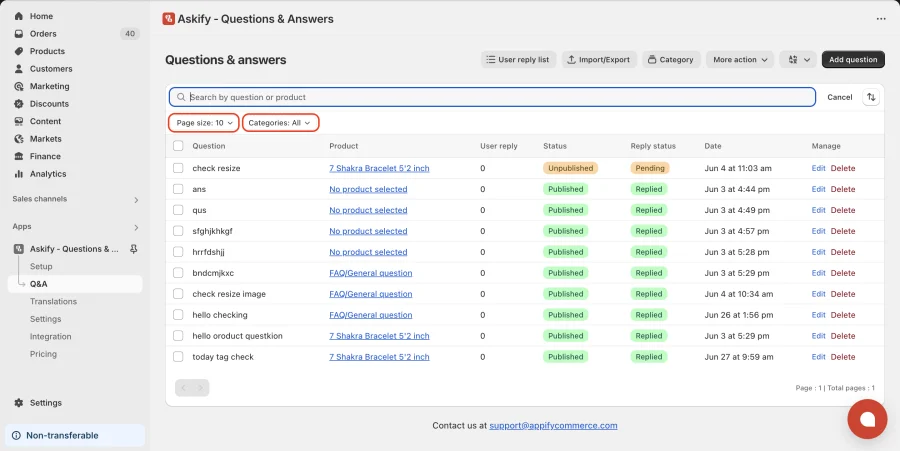Click the Add question button

tap(853, 60)
